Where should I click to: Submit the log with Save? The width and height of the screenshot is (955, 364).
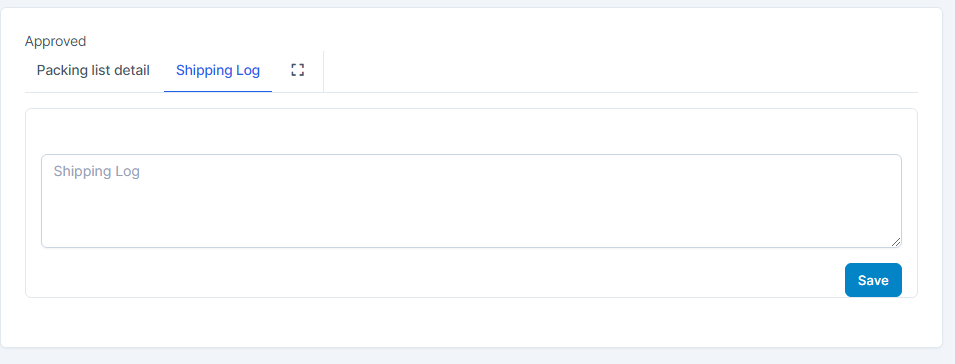(873, 280)
